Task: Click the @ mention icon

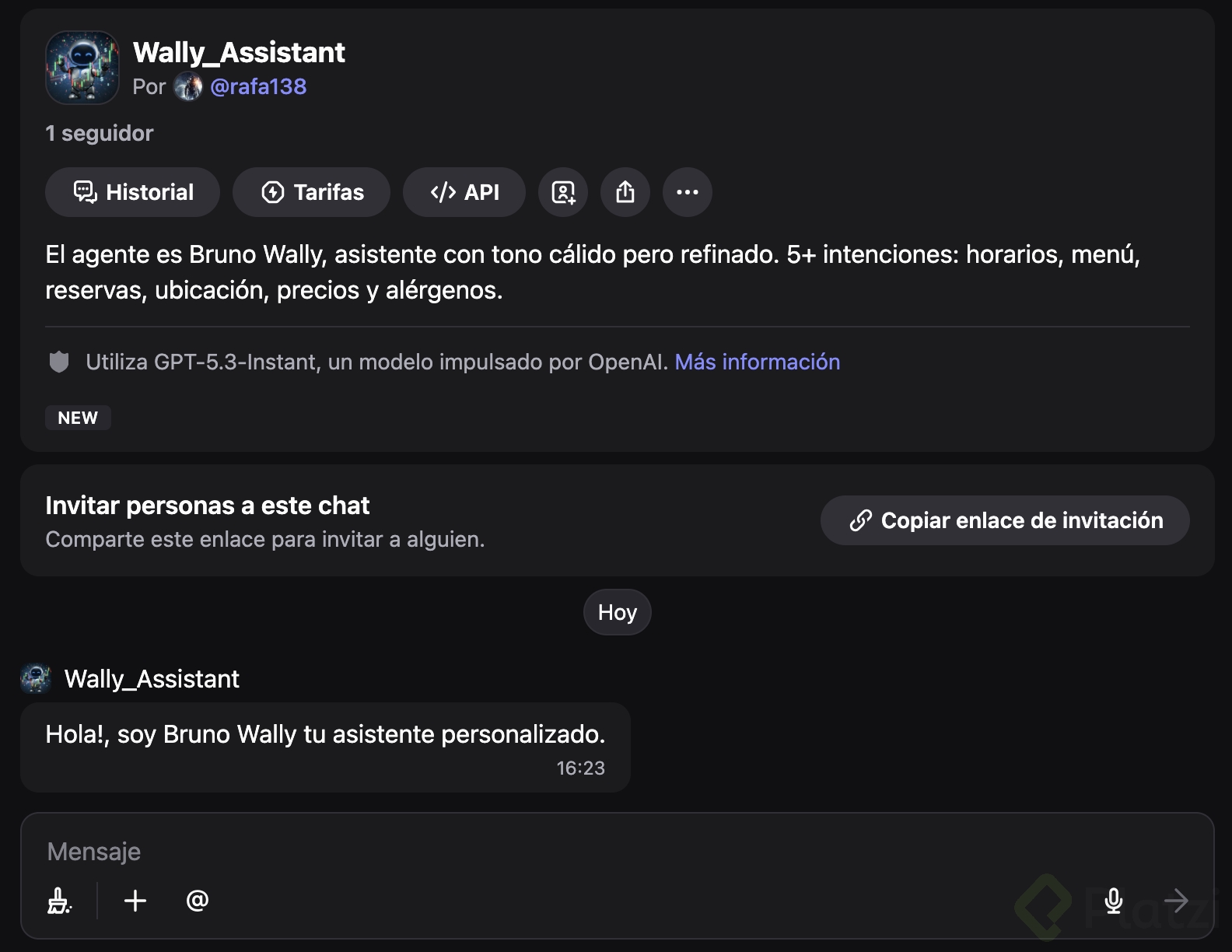Action: click(198, 901)
